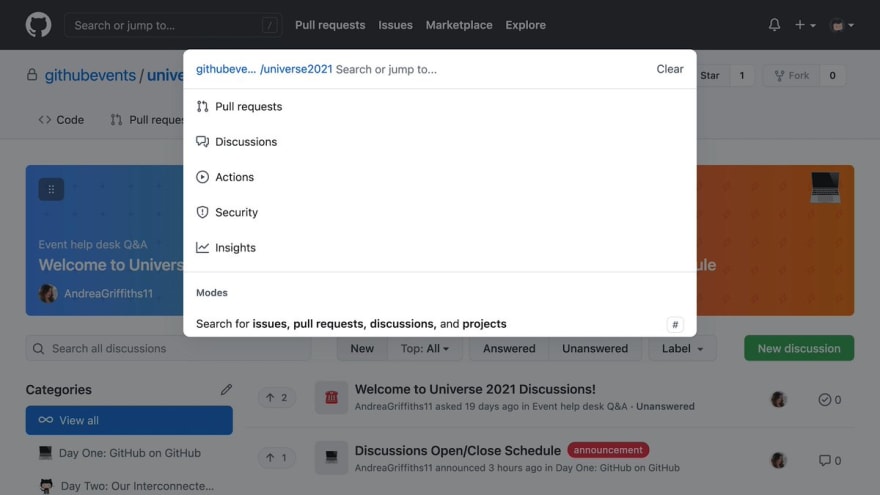Click the star count 1

[x=742, y=75]
